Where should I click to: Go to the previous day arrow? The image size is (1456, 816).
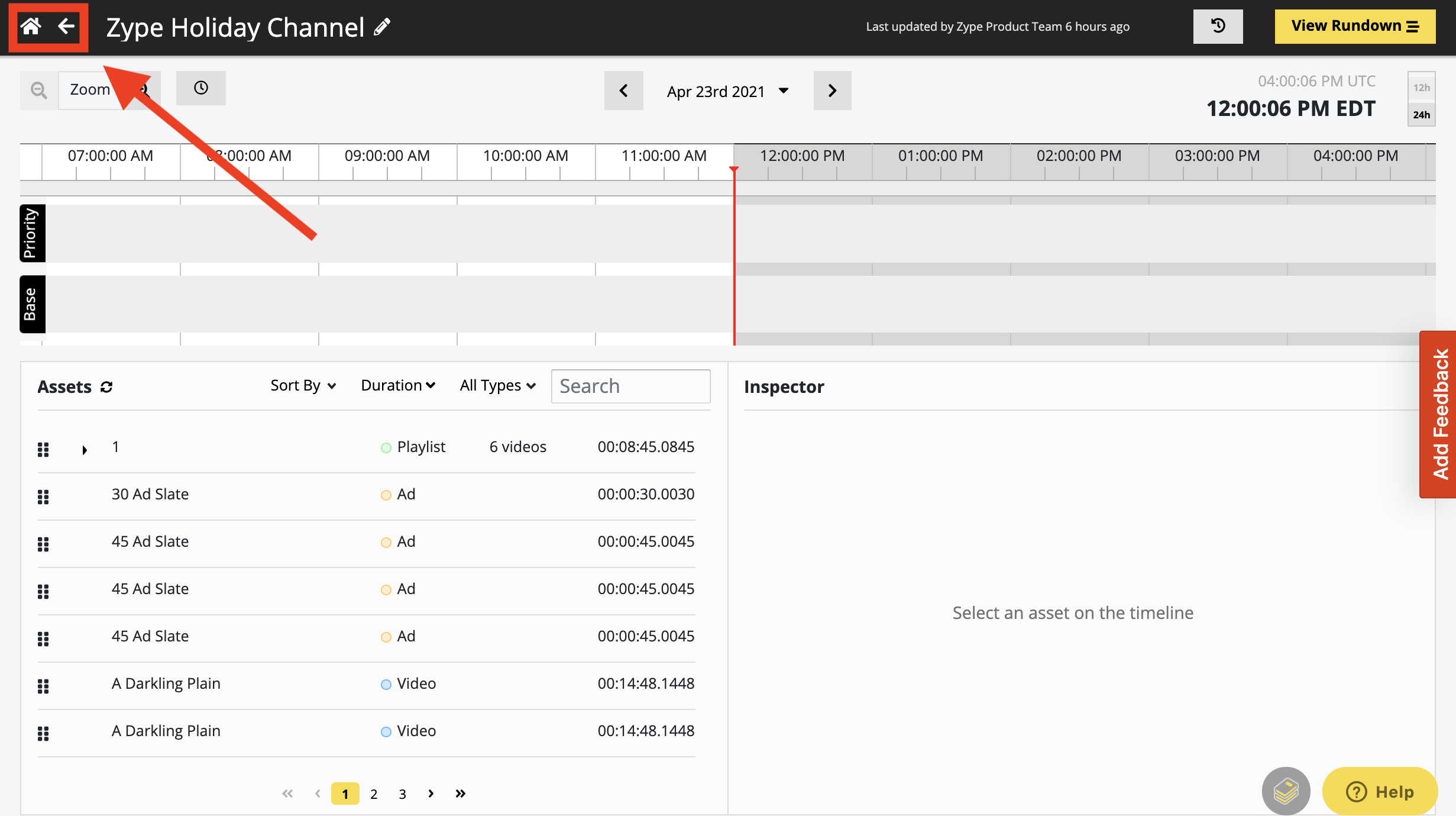tap(623, 91)
